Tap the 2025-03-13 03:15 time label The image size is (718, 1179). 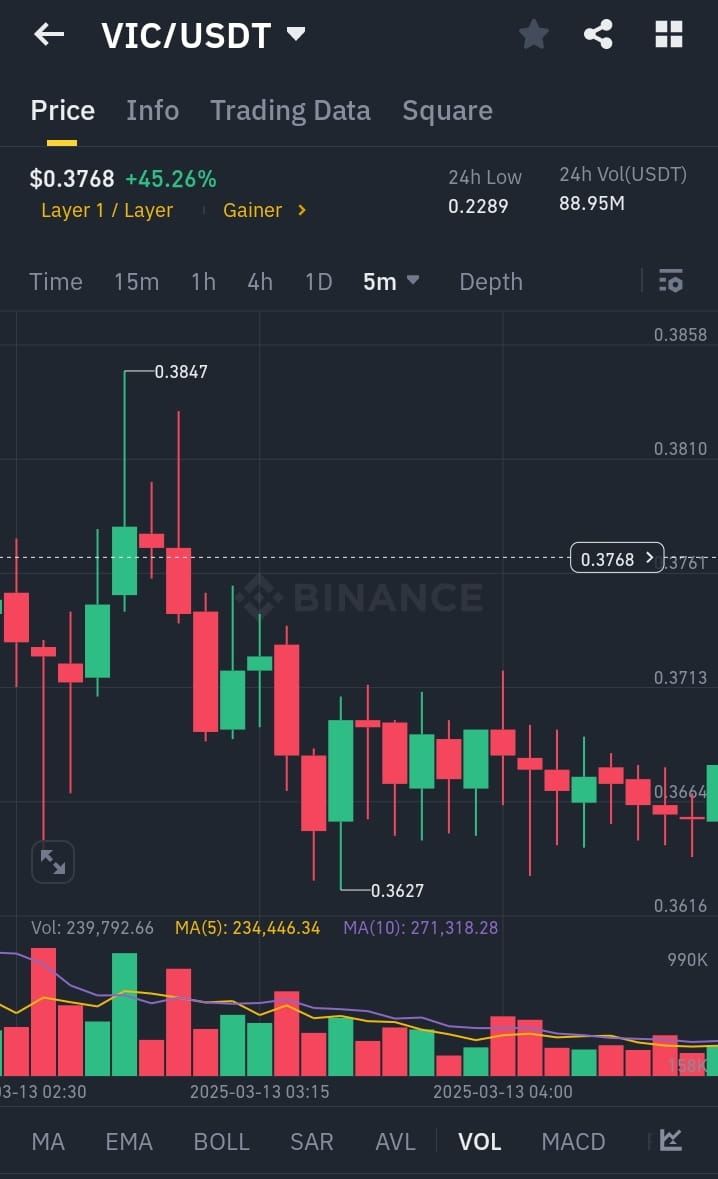tap(259, 1092)
